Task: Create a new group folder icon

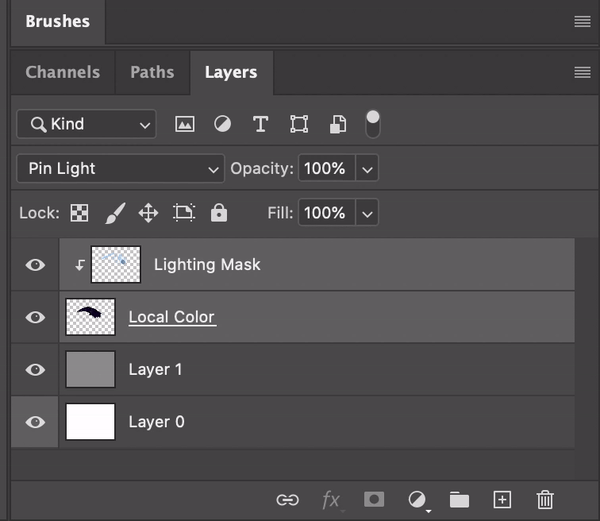Action: 459,500
